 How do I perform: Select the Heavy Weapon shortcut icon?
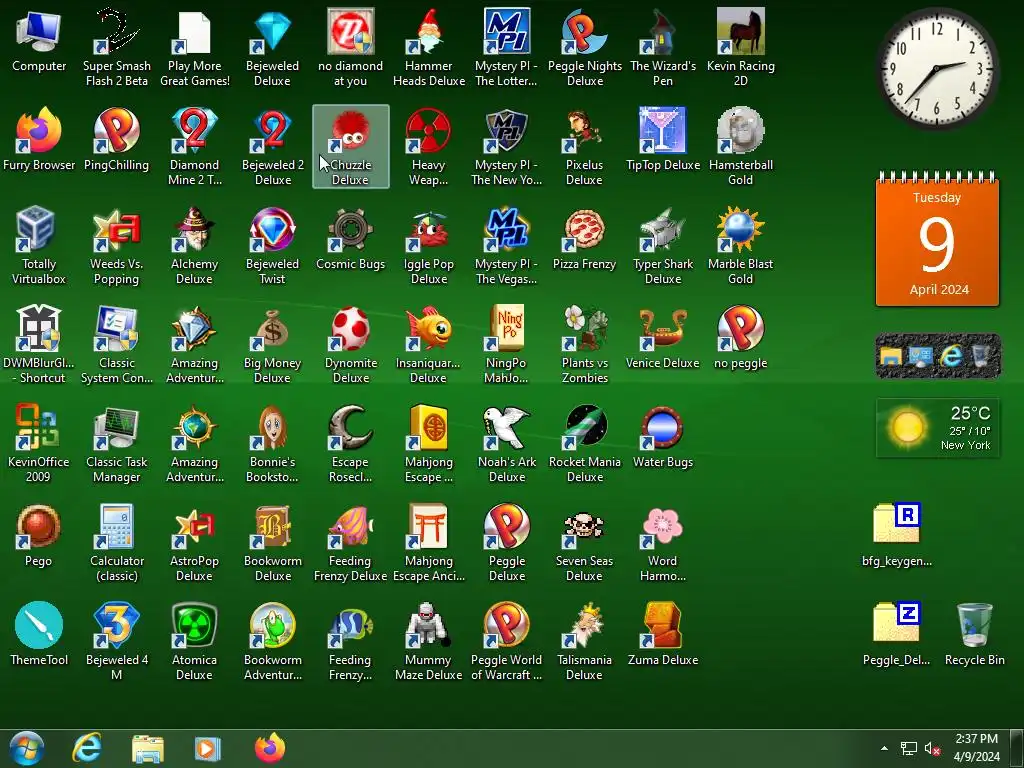pyautogui.click(x=428, y=147)
